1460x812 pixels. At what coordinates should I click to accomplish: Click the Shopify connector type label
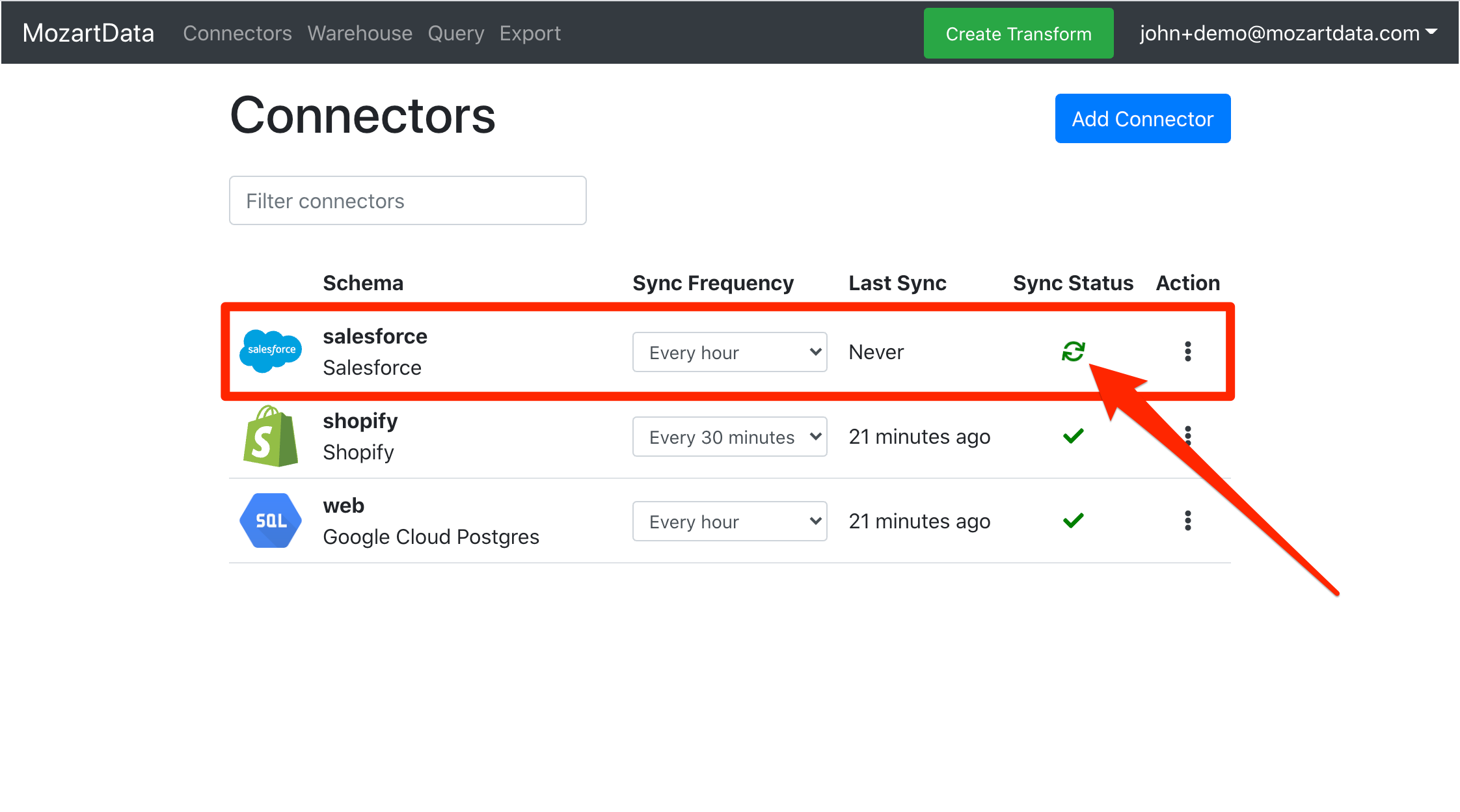click(358, 452)
